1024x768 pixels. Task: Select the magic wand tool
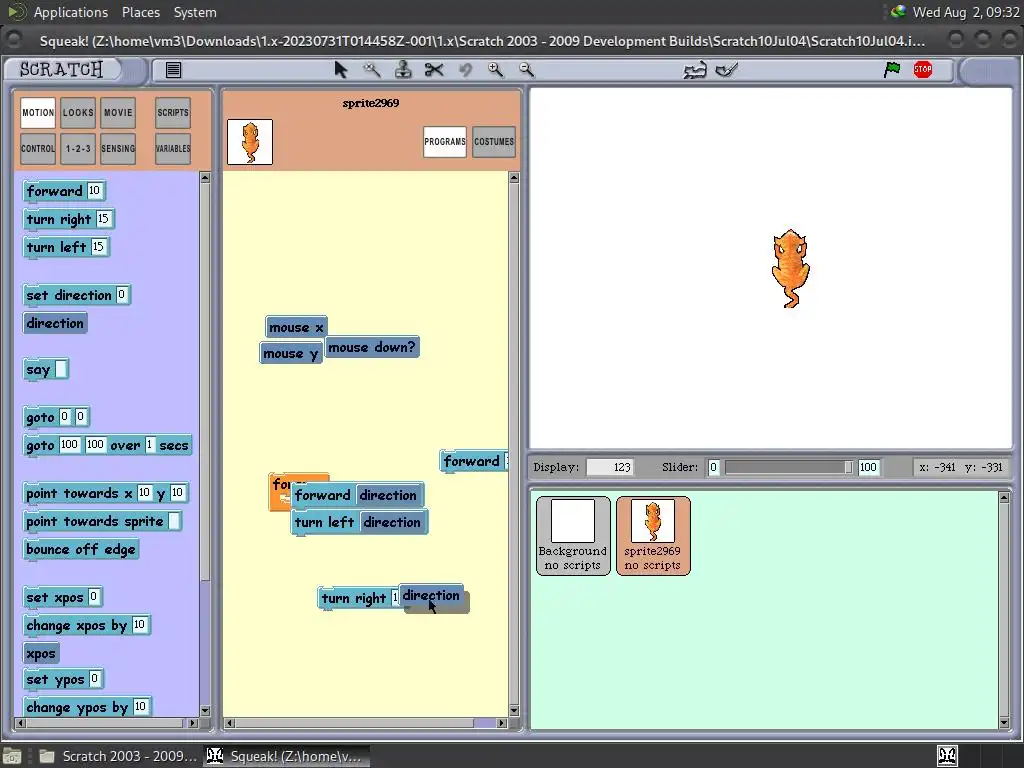tap(372, 70)
